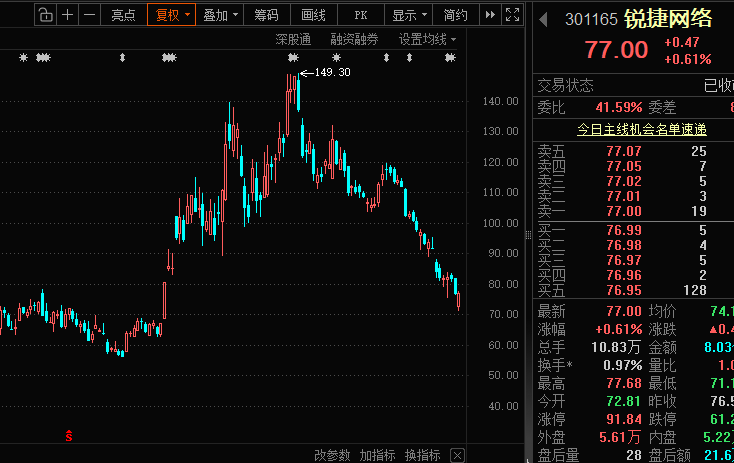Open the 叠加 overlay dropdown
734x463 pixels.
coord(220,15)
